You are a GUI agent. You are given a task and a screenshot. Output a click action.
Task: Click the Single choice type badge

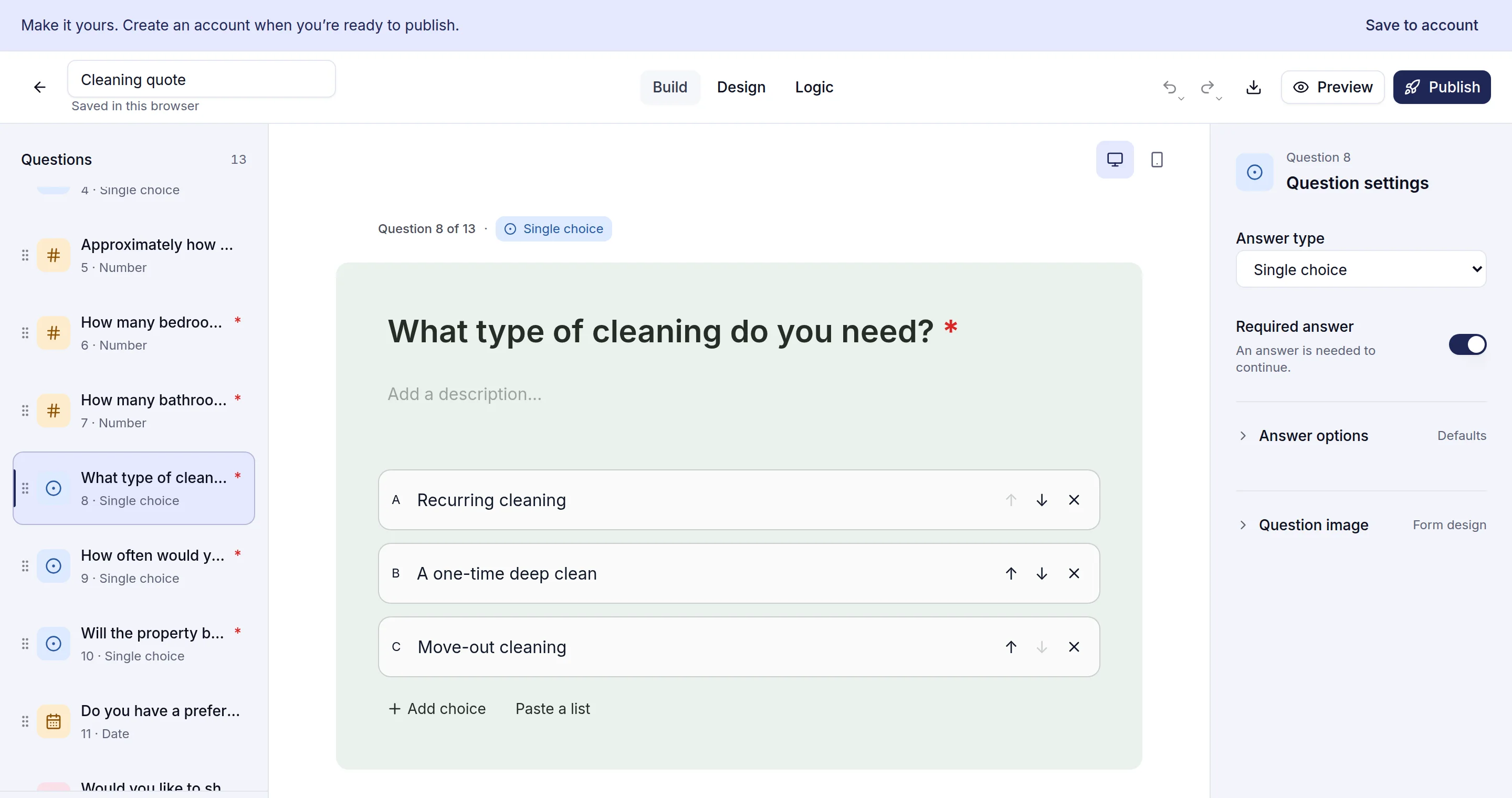tap(553, 229)
